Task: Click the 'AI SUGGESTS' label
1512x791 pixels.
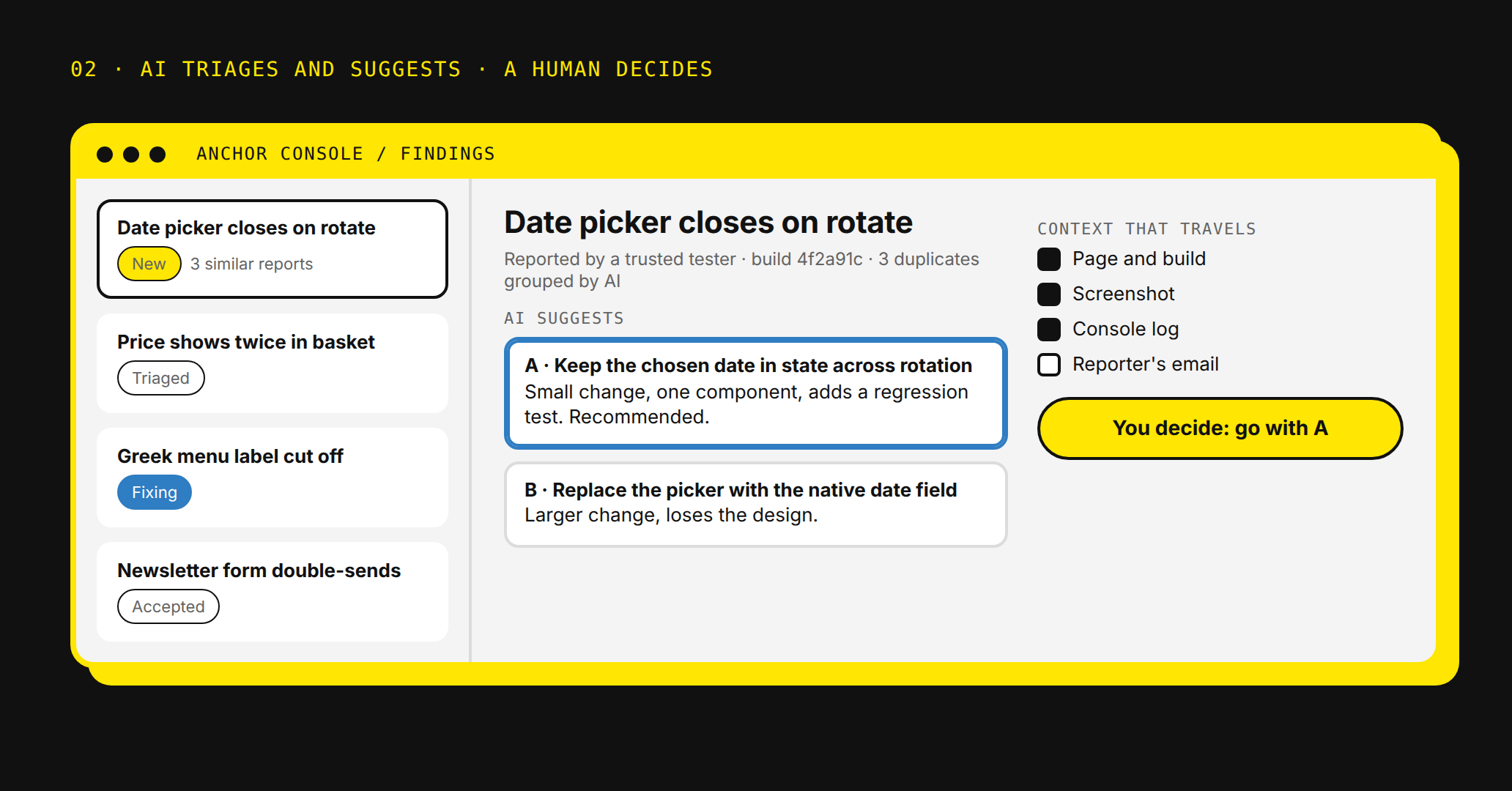Action: [564, 319]
